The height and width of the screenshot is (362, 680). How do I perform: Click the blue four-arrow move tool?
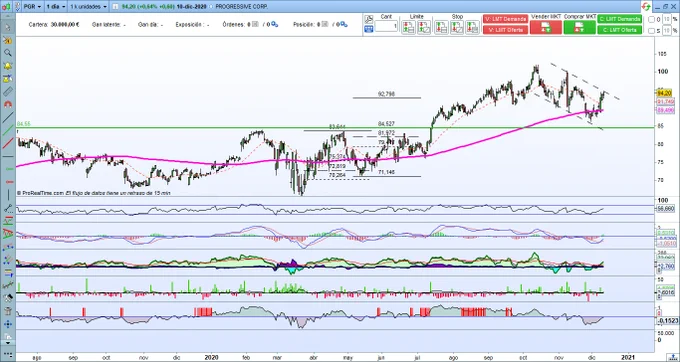click(x=7, y=324)
